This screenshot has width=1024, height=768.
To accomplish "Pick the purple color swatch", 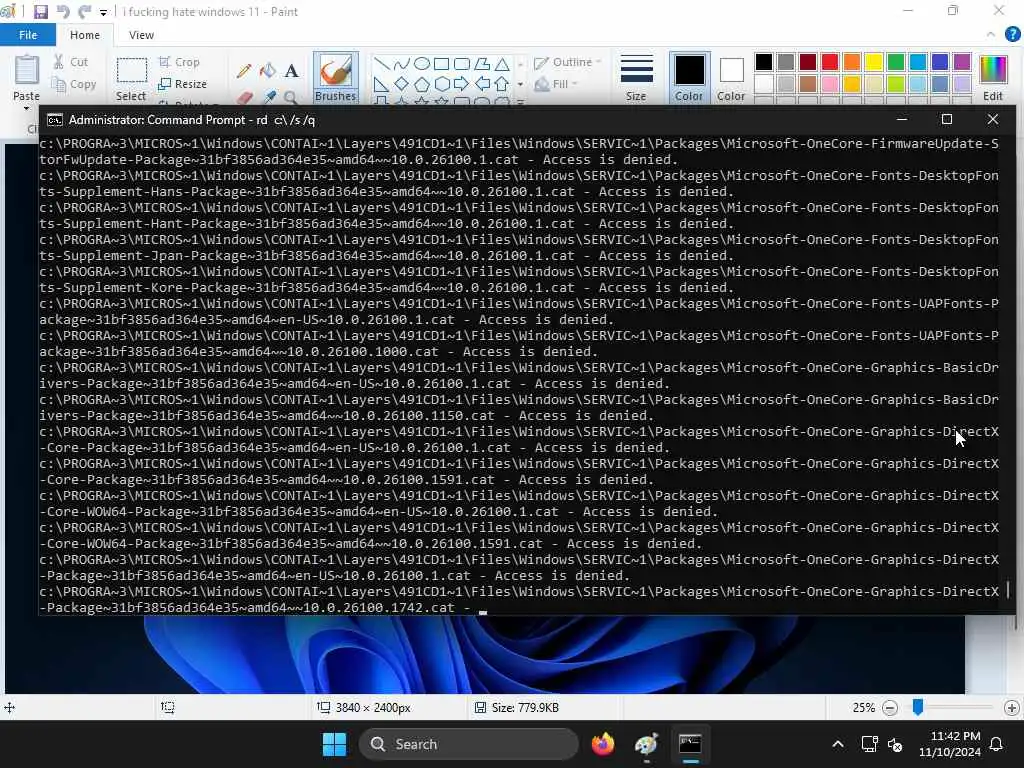I will point(962,62).
